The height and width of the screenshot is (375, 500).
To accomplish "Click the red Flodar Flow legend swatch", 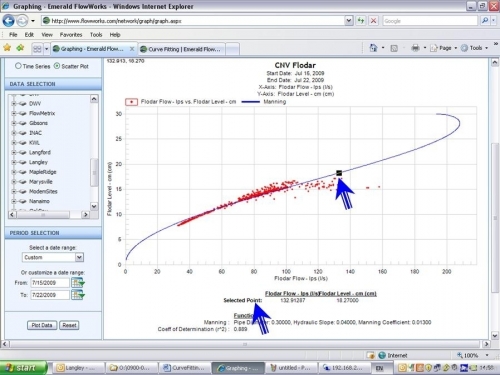I will pyautogui.click(x=131, y=102).
